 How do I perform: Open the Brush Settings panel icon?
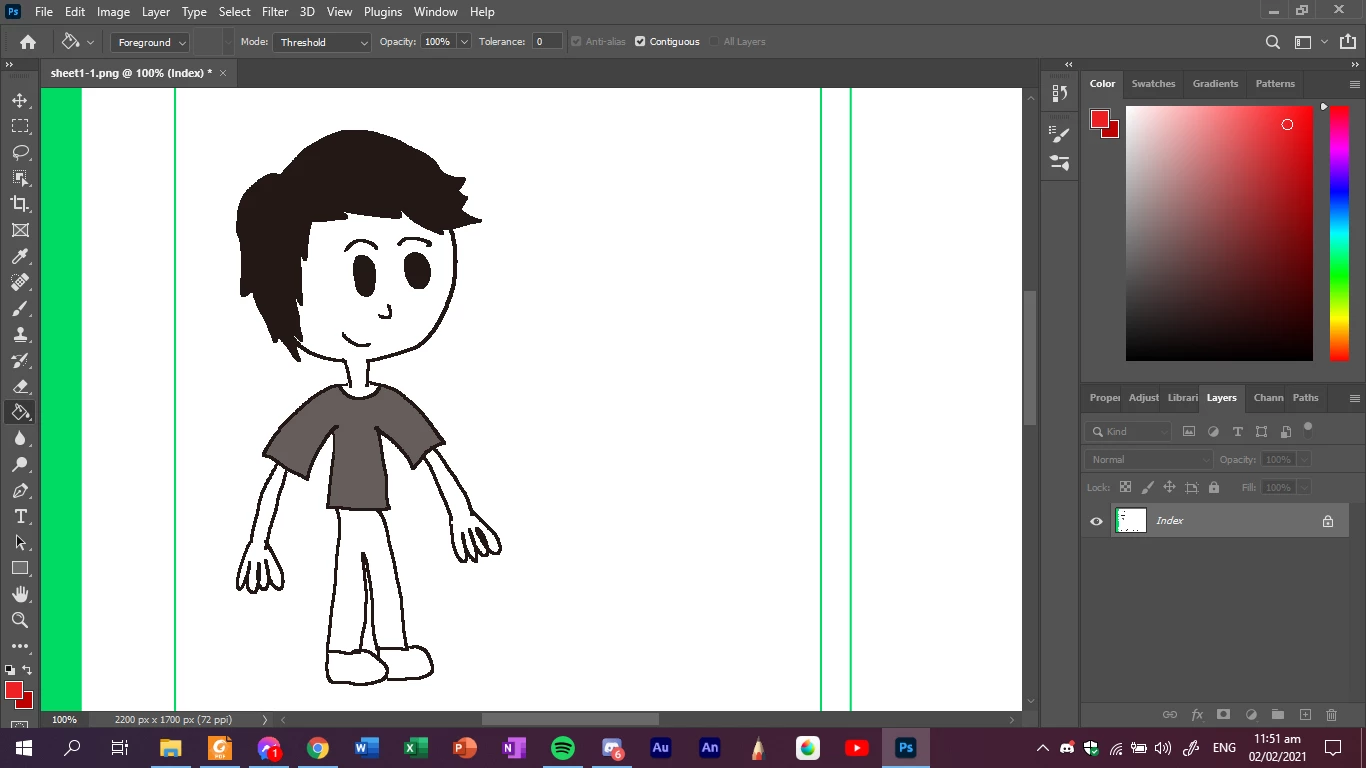(1060, 134)
